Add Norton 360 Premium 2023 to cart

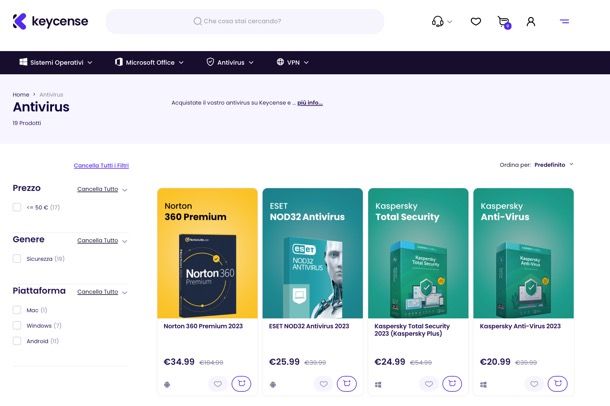coord(241,384)
